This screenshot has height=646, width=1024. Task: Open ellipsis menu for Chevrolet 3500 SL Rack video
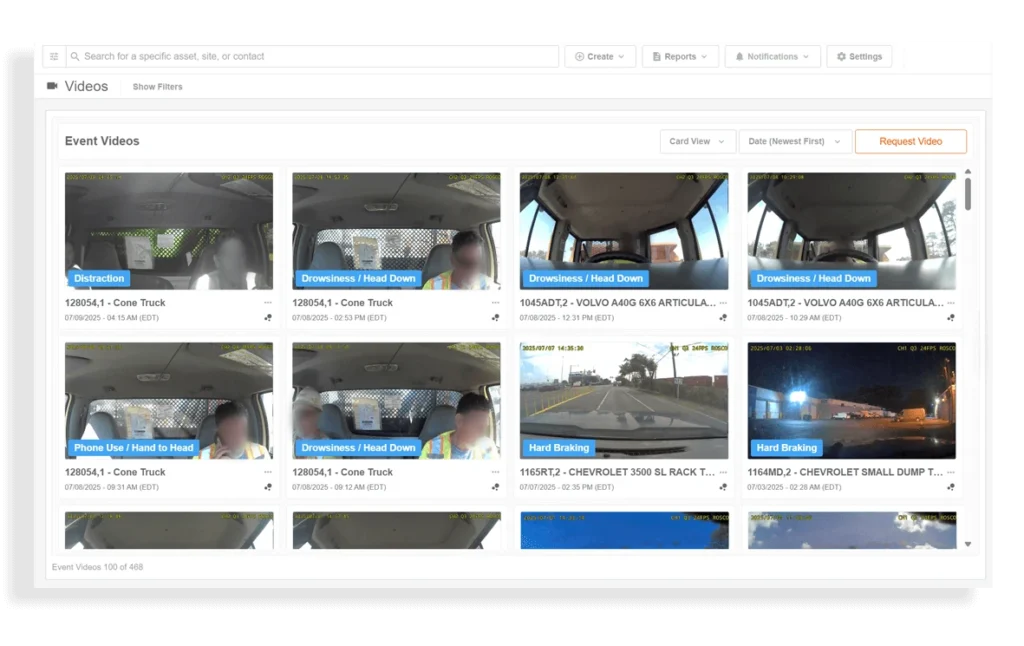[723, 472]
